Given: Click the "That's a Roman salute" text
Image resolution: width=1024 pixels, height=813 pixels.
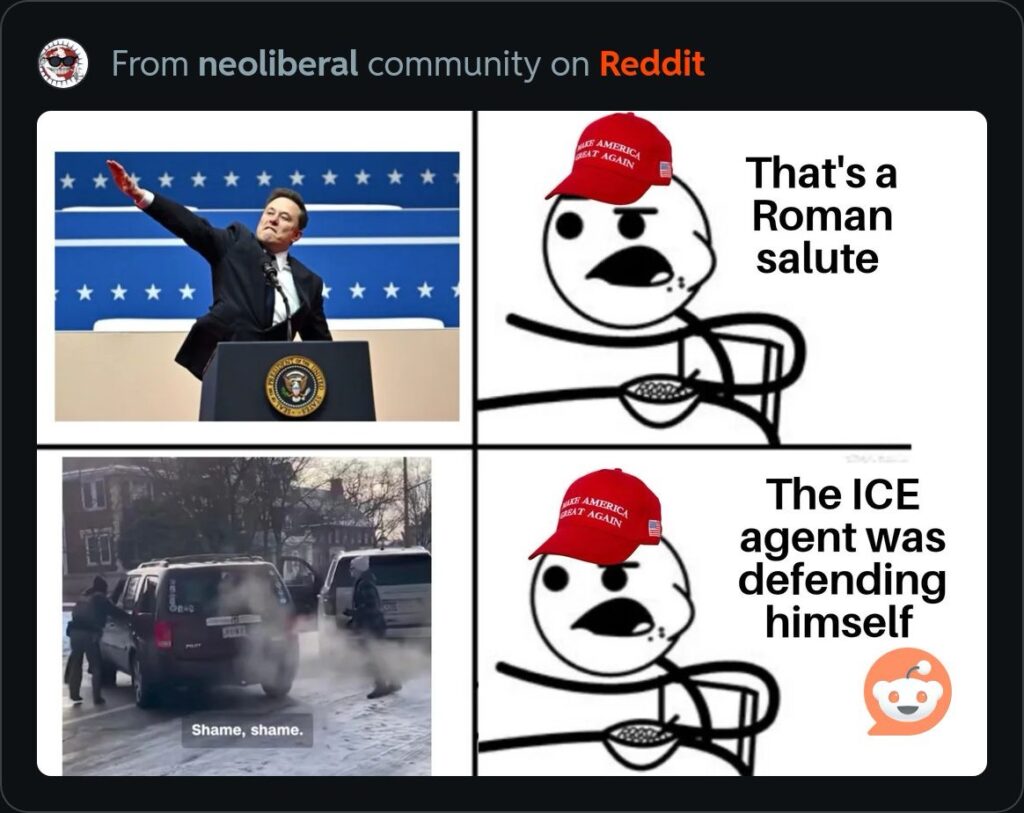Looking at the screenshot, I should click(822, 215).
